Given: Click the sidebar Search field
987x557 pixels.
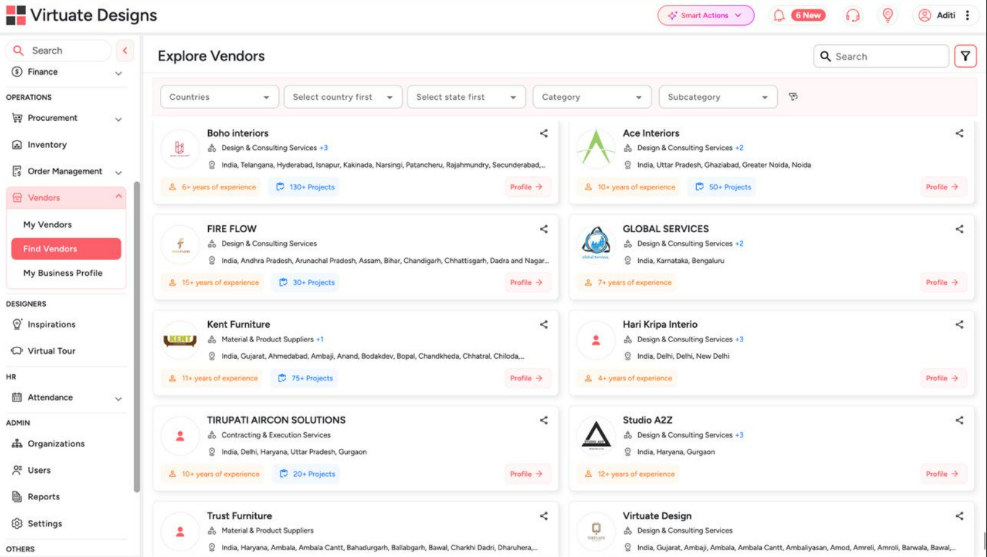Looking at the screenshot, I should tap(59, 50).
